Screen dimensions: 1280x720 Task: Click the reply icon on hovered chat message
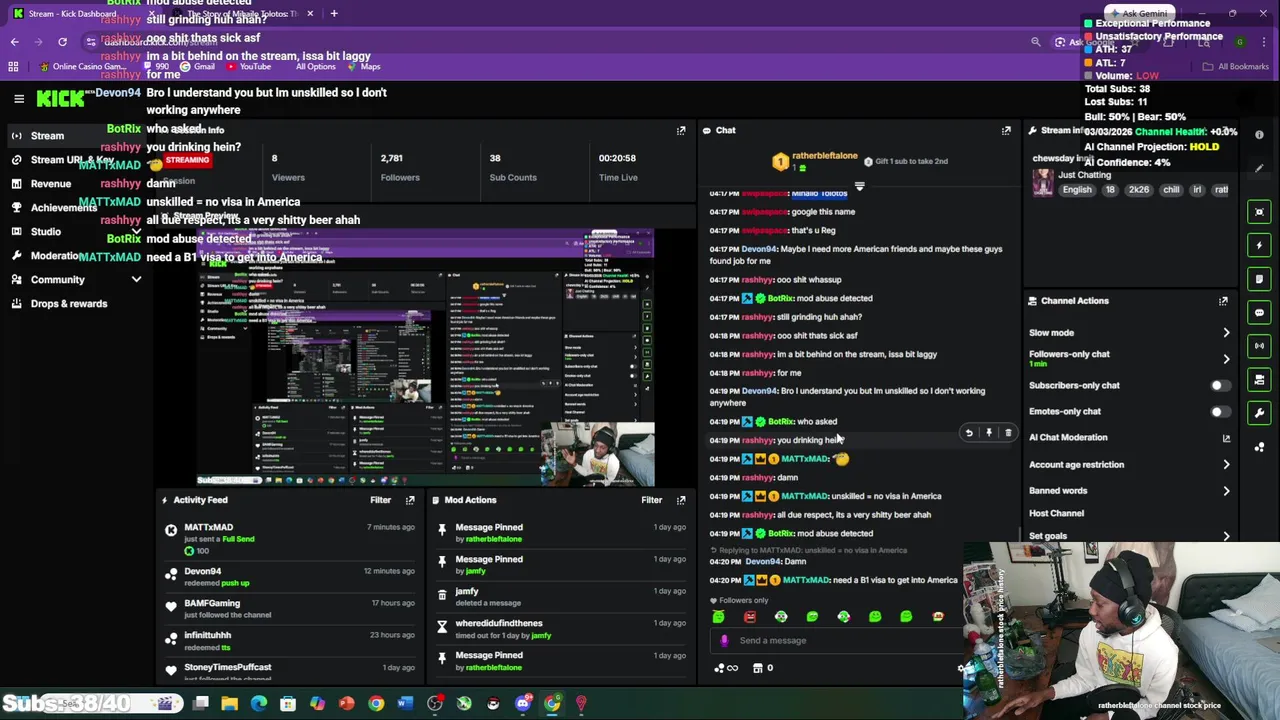968,433
